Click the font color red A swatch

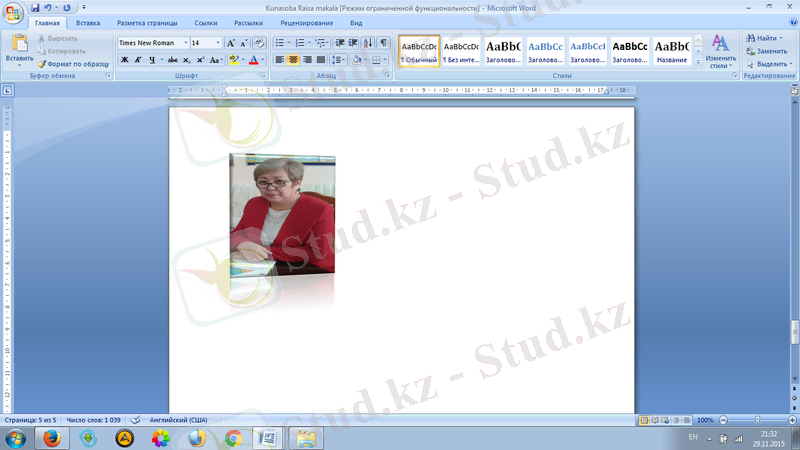pyautogui.click(x=253, y=60)
